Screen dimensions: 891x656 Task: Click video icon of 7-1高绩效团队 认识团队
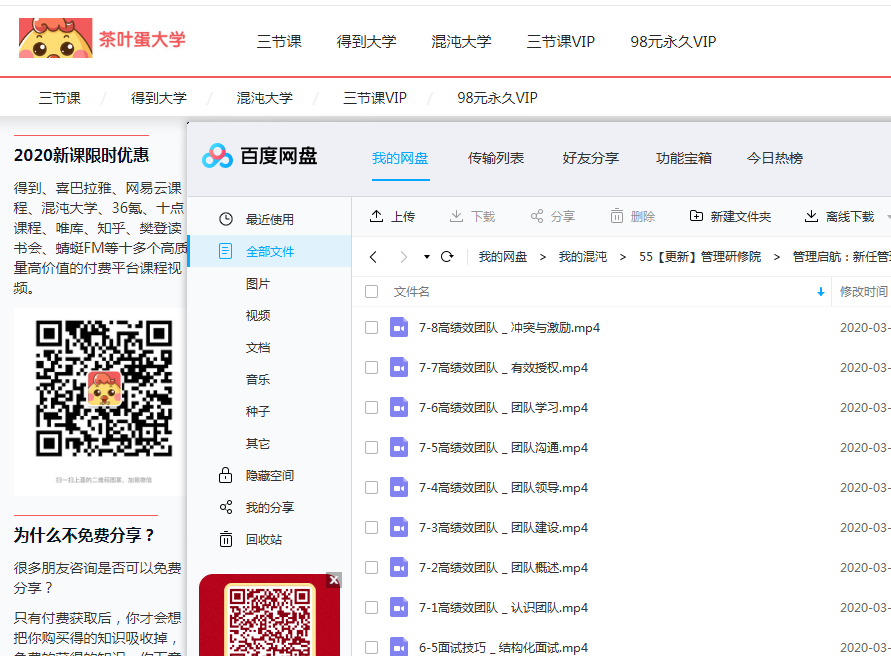point(399,607)
